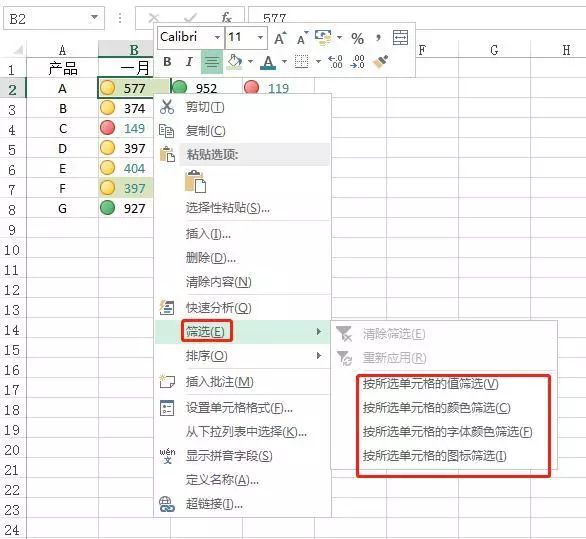Click the paste clipboard icon under 粘贴选项
This screenshot has height=539, width=586.
pyautogui.click(x=195, y=181)
